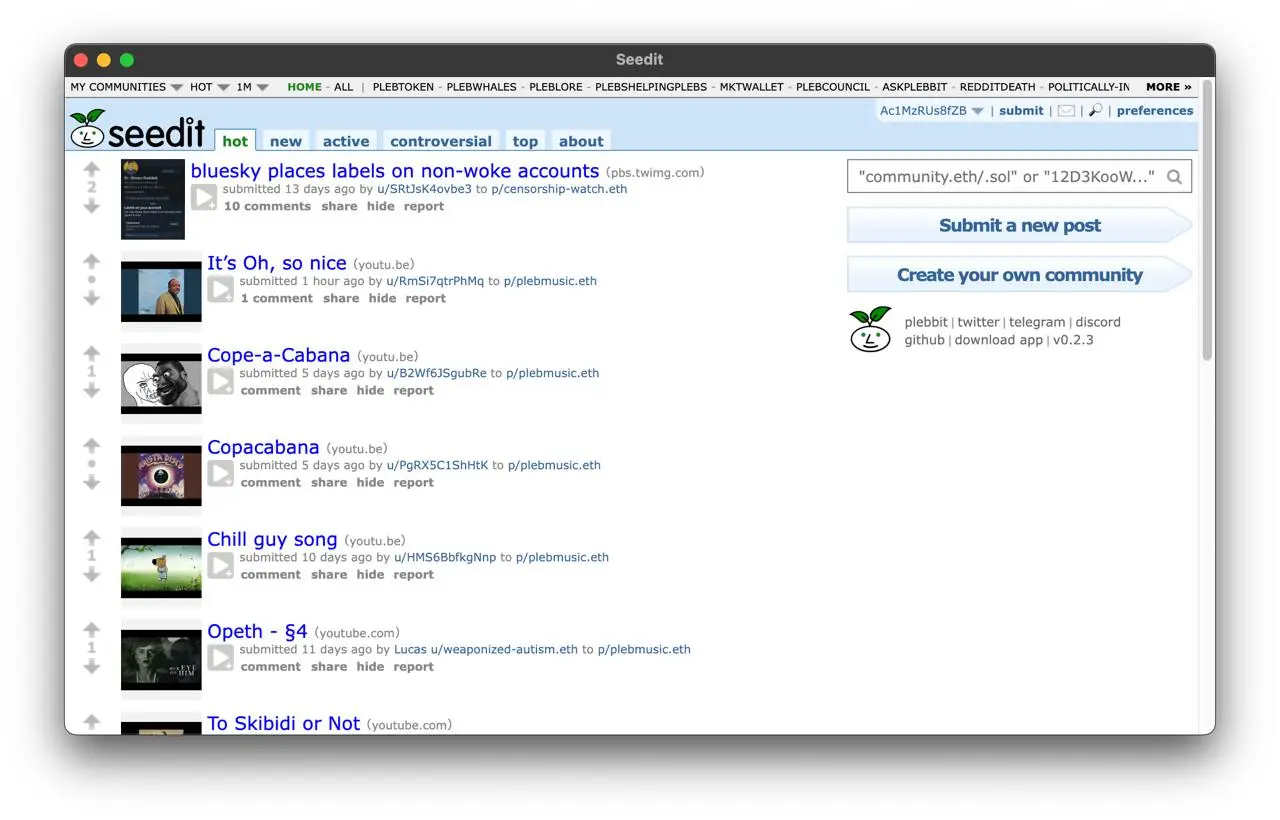This screenshot has width=1280, height=820.
Task: Upvote 'bluesky places labels on non-woke accounts'
Action: [92, 169]
